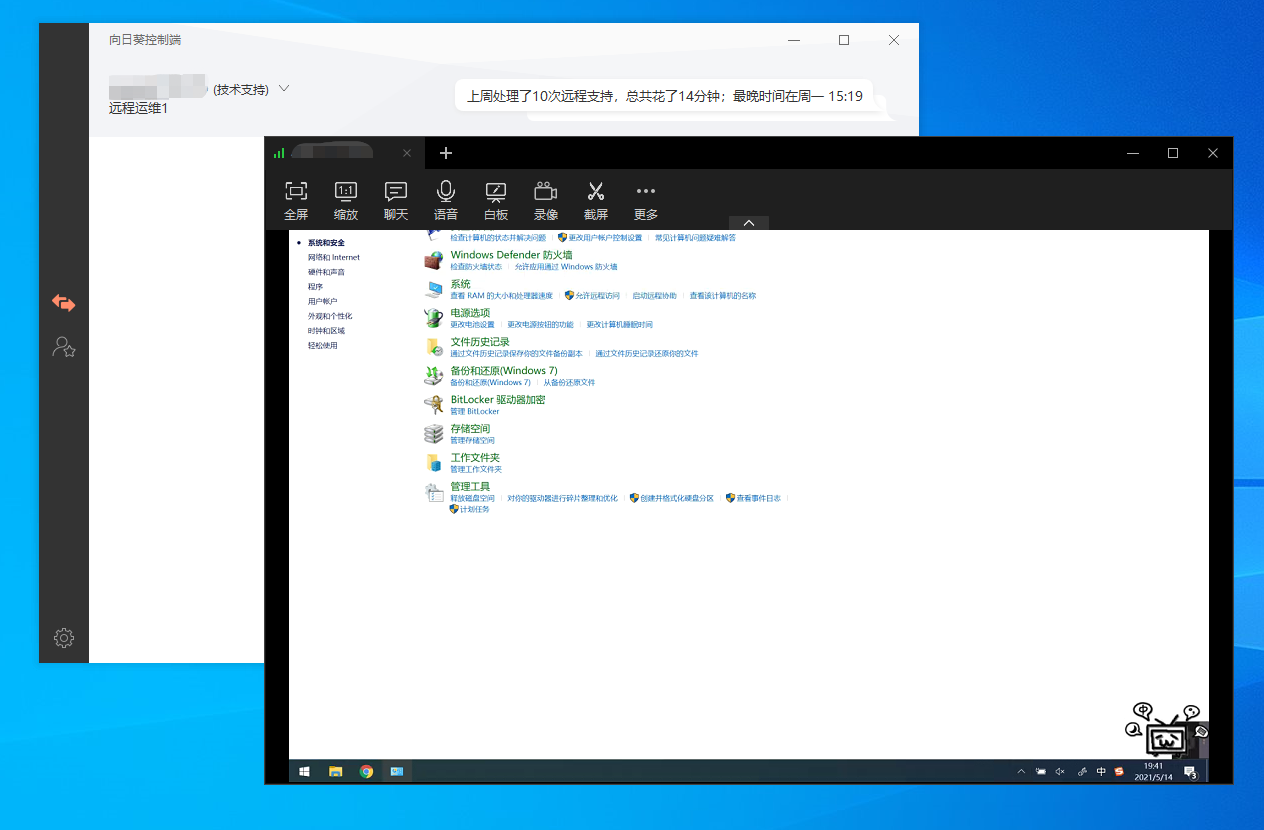Viewport: 1264px width, 830px height.
Task: Open 外观和个性化 category
Action: [x=330, y=316]
